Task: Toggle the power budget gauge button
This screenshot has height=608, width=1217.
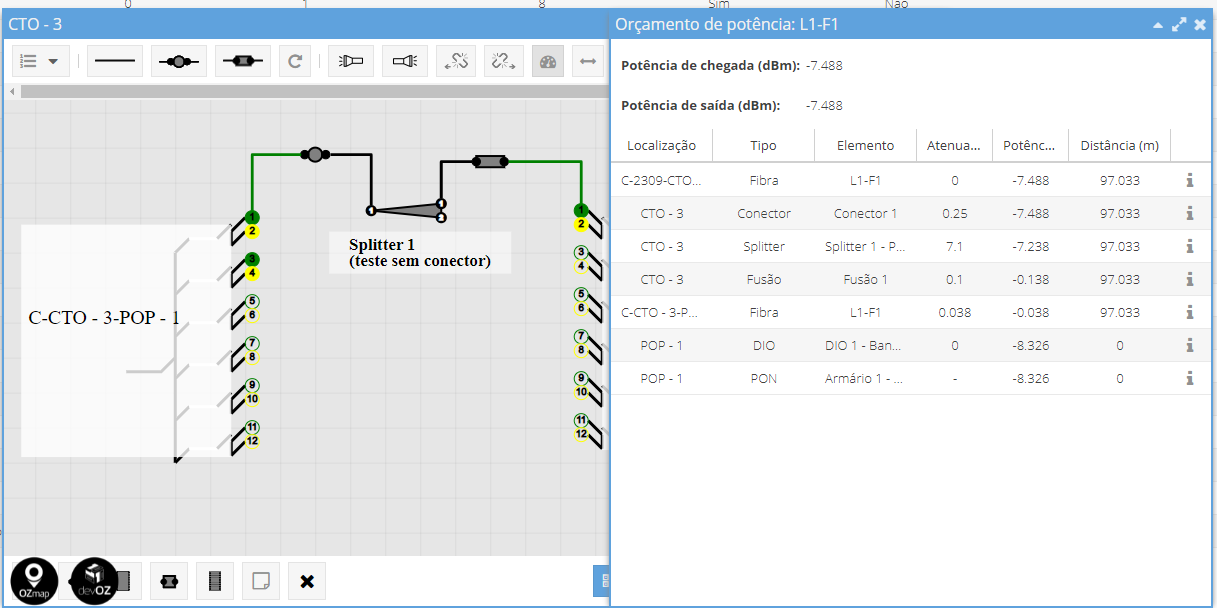Action: [x=547, y=61]
